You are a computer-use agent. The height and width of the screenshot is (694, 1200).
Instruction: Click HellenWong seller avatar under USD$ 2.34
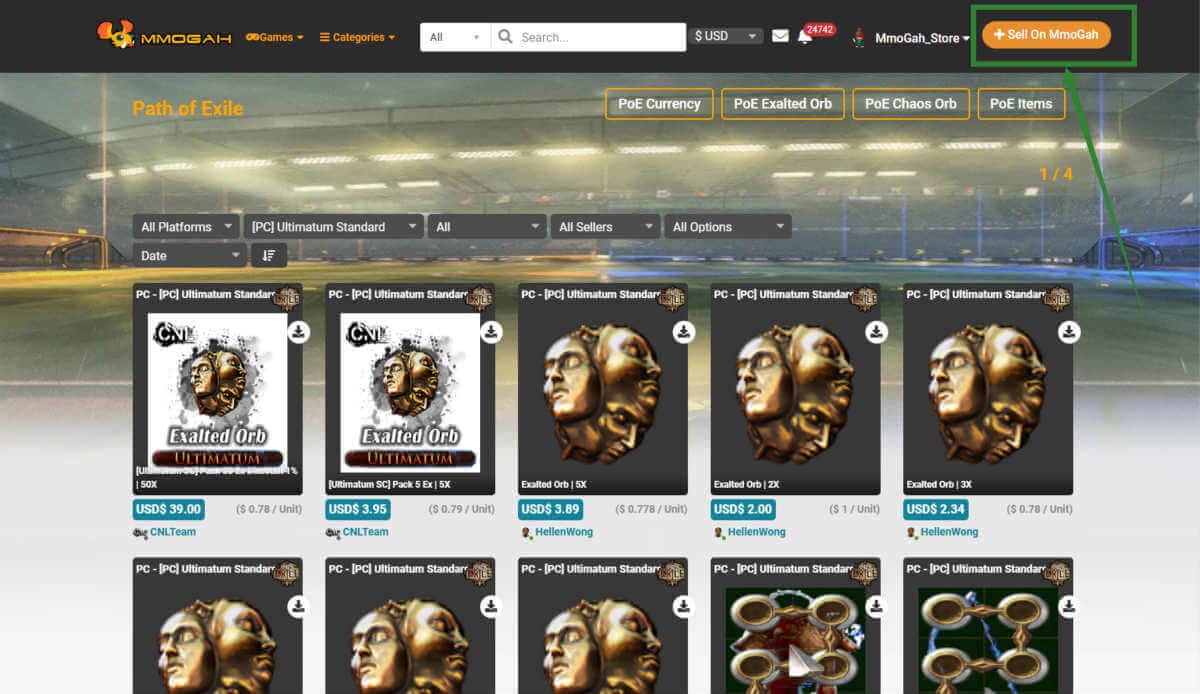pos(911,532)
